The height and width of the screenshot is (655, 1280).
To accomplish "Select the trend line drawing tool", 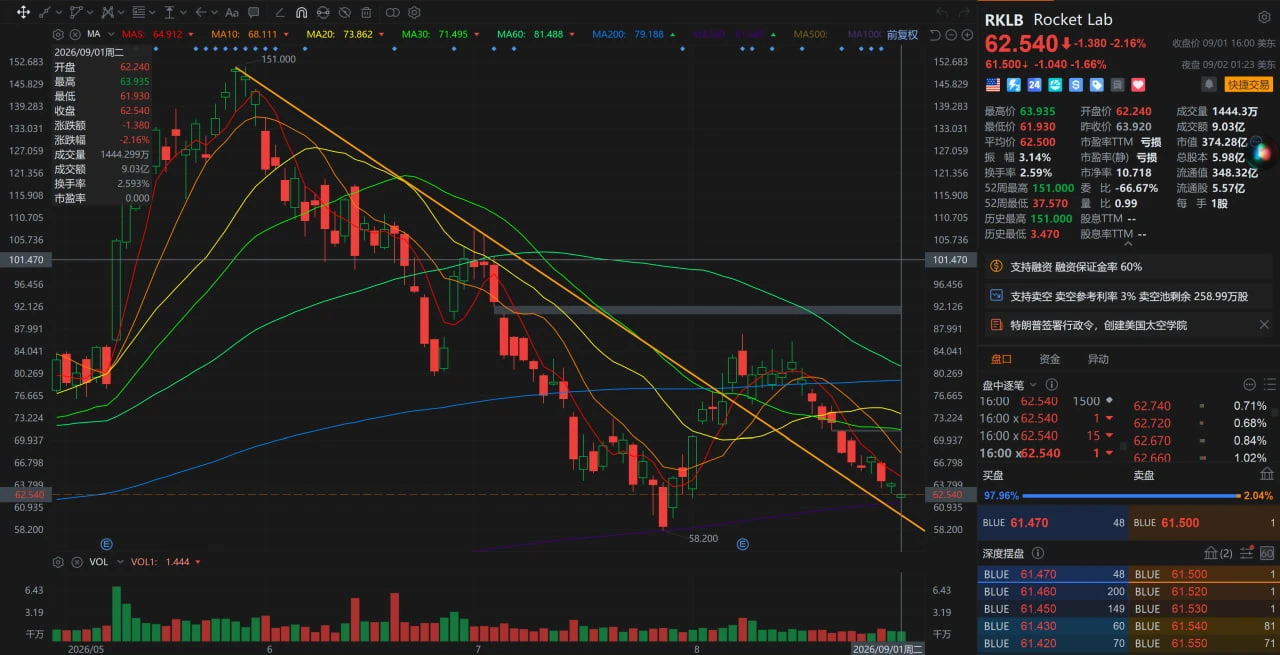I will (44, 12).
